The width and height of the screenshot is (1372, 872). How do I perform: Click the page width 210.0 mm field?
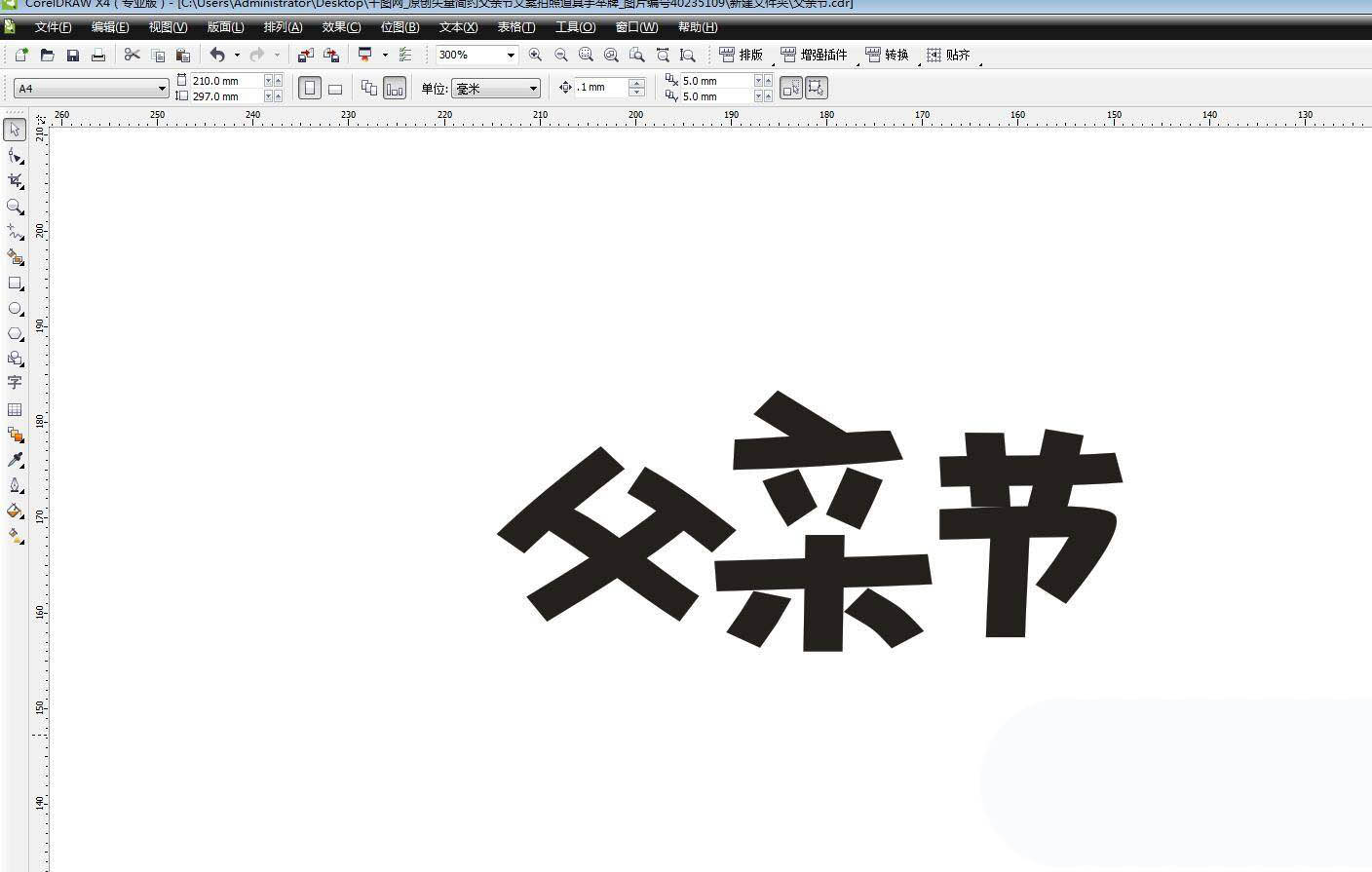click(x=226, y=81)
